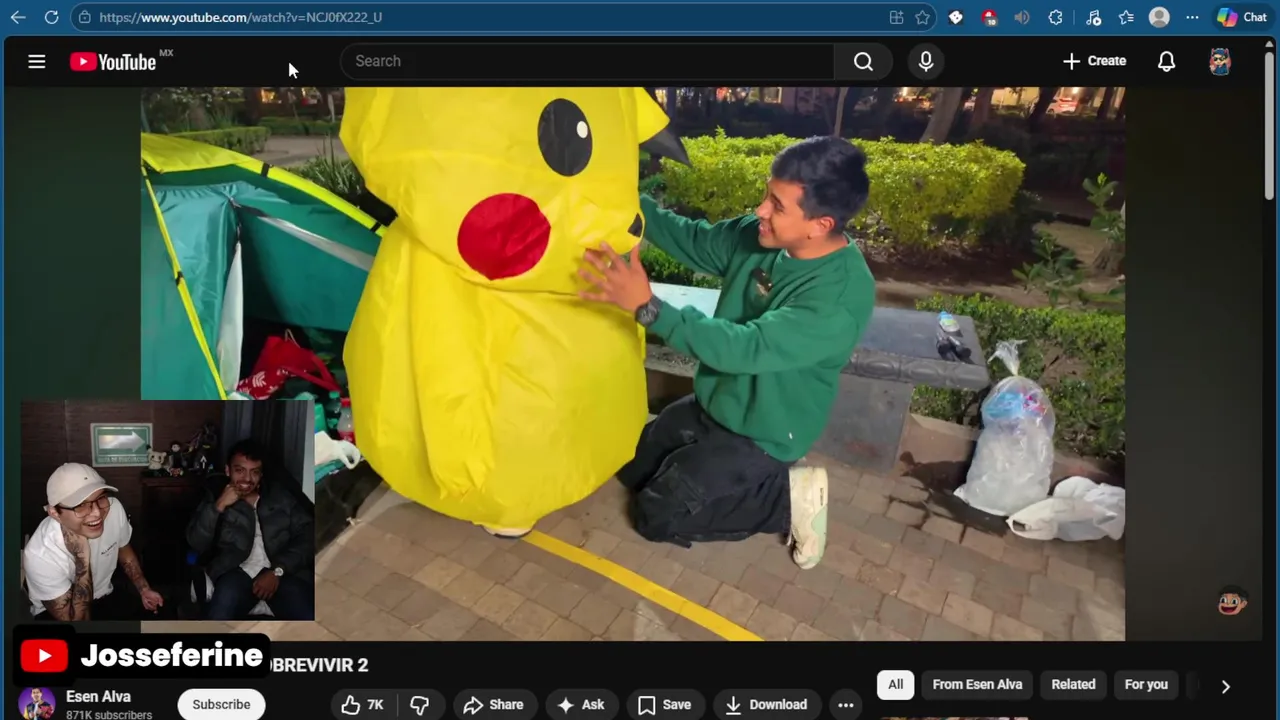The image size is (1280, 720).
Task: Open the favorites list icon
Action: coord(1126,17)
